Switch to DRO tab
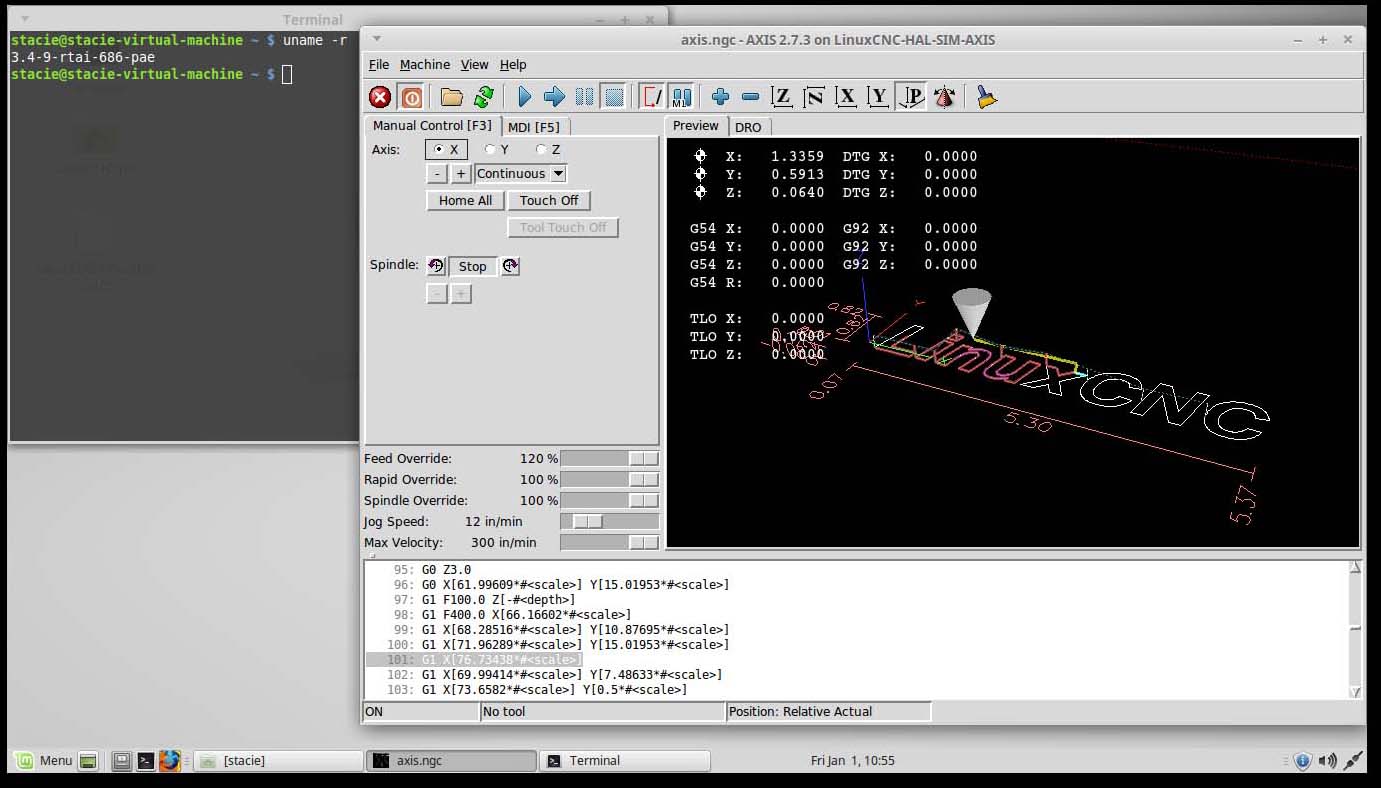 pyautogui.click(x=748, y=127)
